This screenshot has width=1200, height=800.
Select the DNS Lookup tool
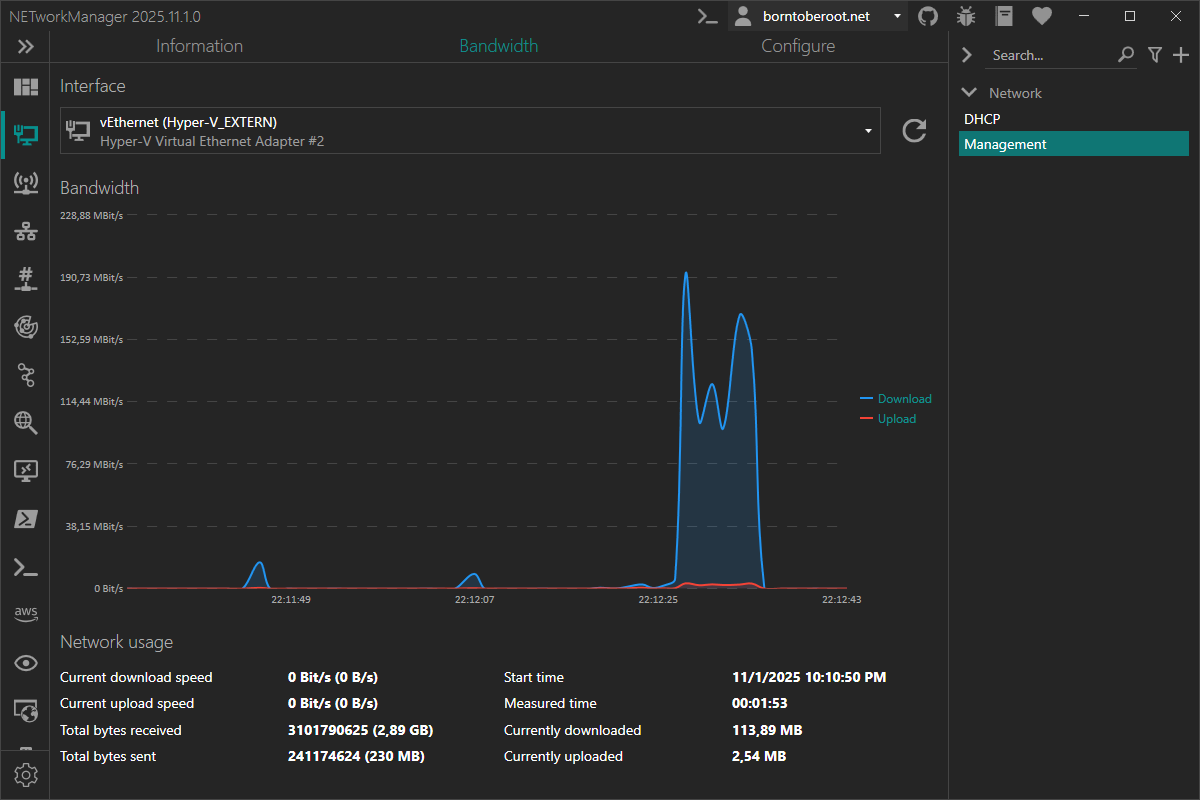coord(25,423)
